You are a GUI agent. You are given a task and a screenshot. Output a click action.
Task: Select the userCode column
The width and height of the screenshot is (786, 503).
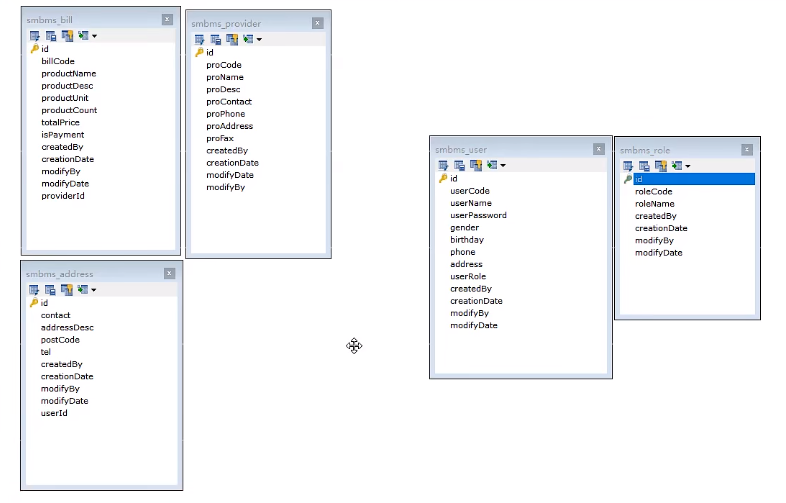pos(470,191)
